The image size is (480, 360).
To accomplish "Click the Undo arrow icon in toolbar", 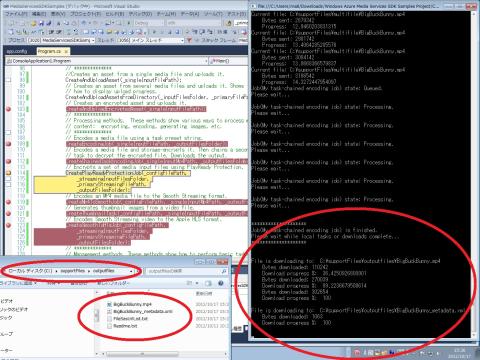I will (x=84, y=23).
